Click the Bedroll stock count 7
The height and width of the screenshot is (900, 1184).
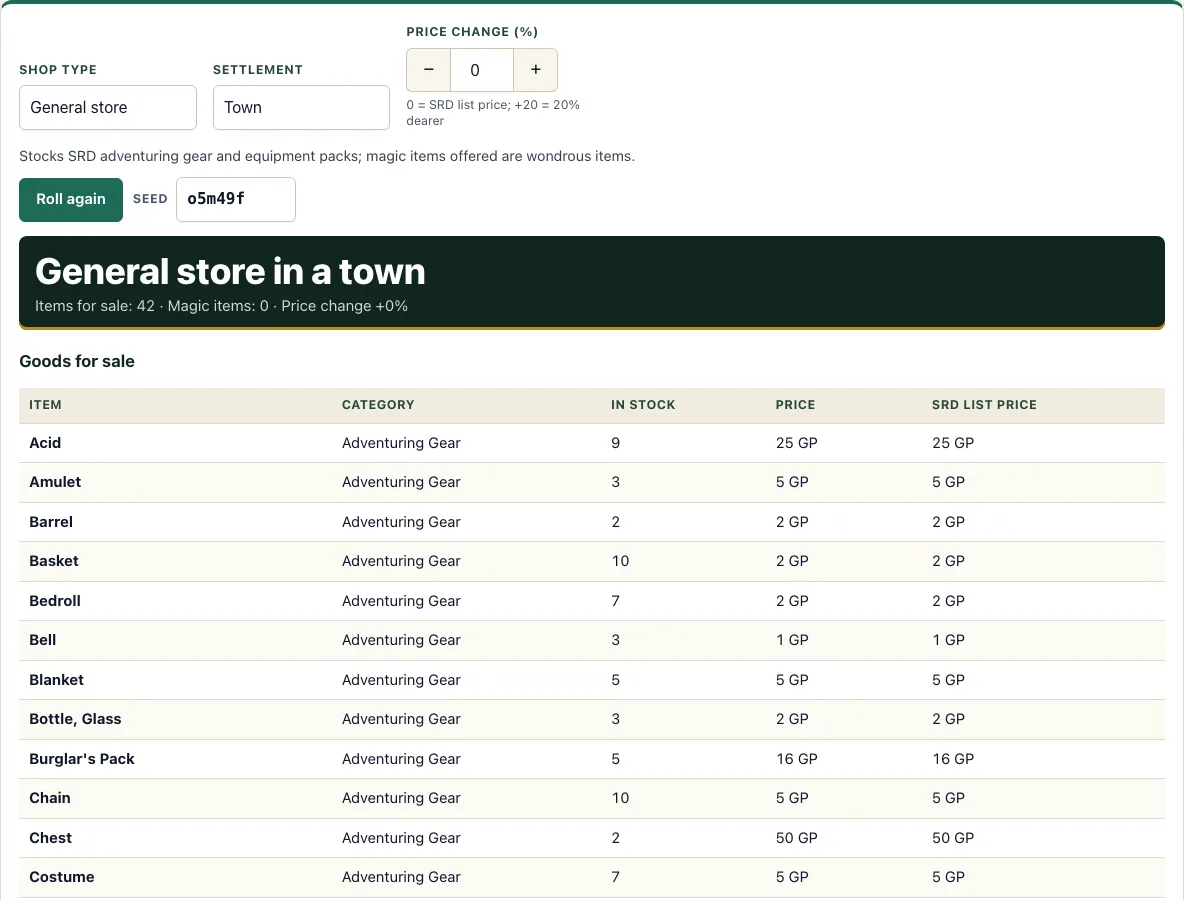[x=615, y=601]
